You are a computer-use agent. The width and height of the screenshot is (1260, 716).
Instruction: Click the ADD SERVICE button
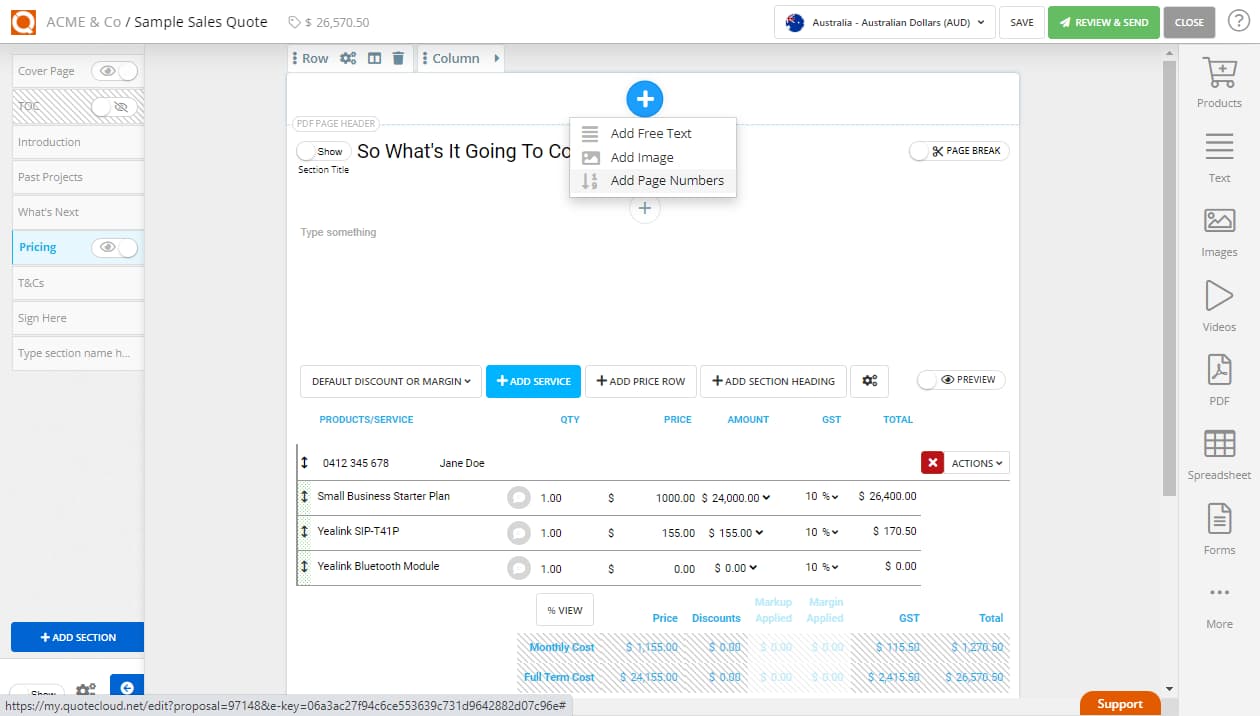(533, 381)
